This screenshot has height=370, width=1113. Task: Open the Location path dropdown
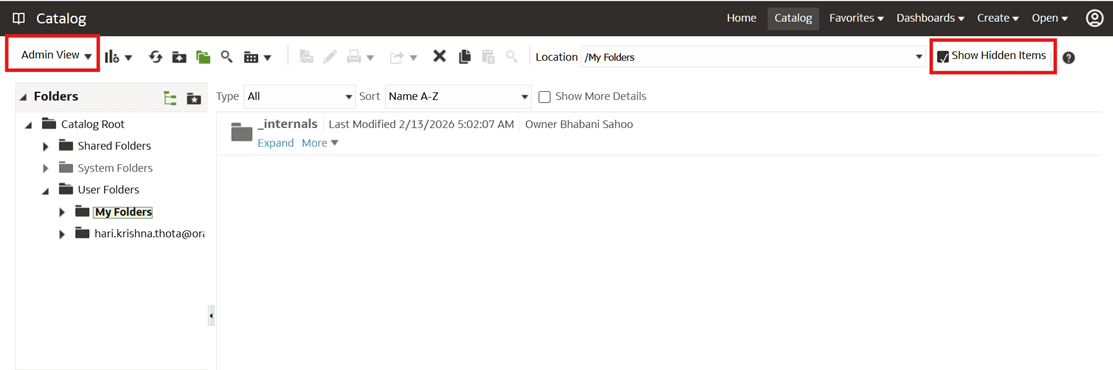(919, 57)
